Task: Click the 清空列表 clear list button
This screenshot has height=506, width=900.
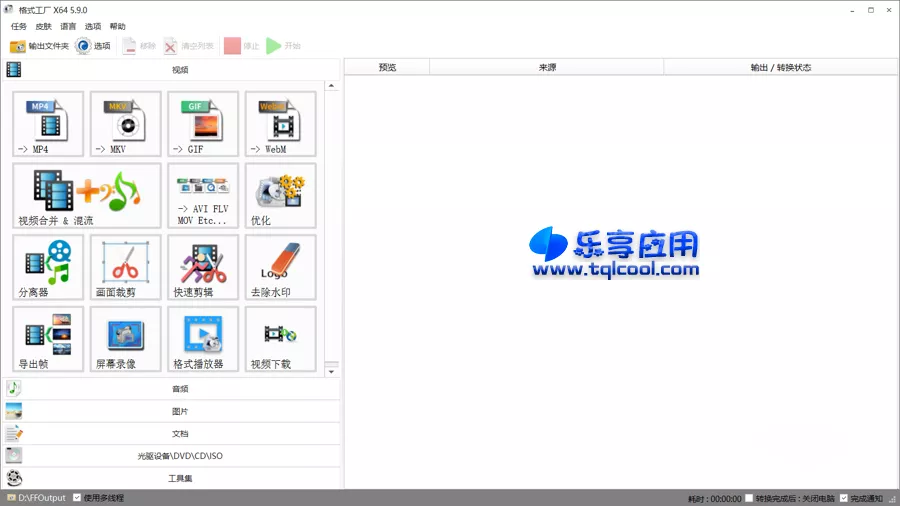Action: pos(188,46)
